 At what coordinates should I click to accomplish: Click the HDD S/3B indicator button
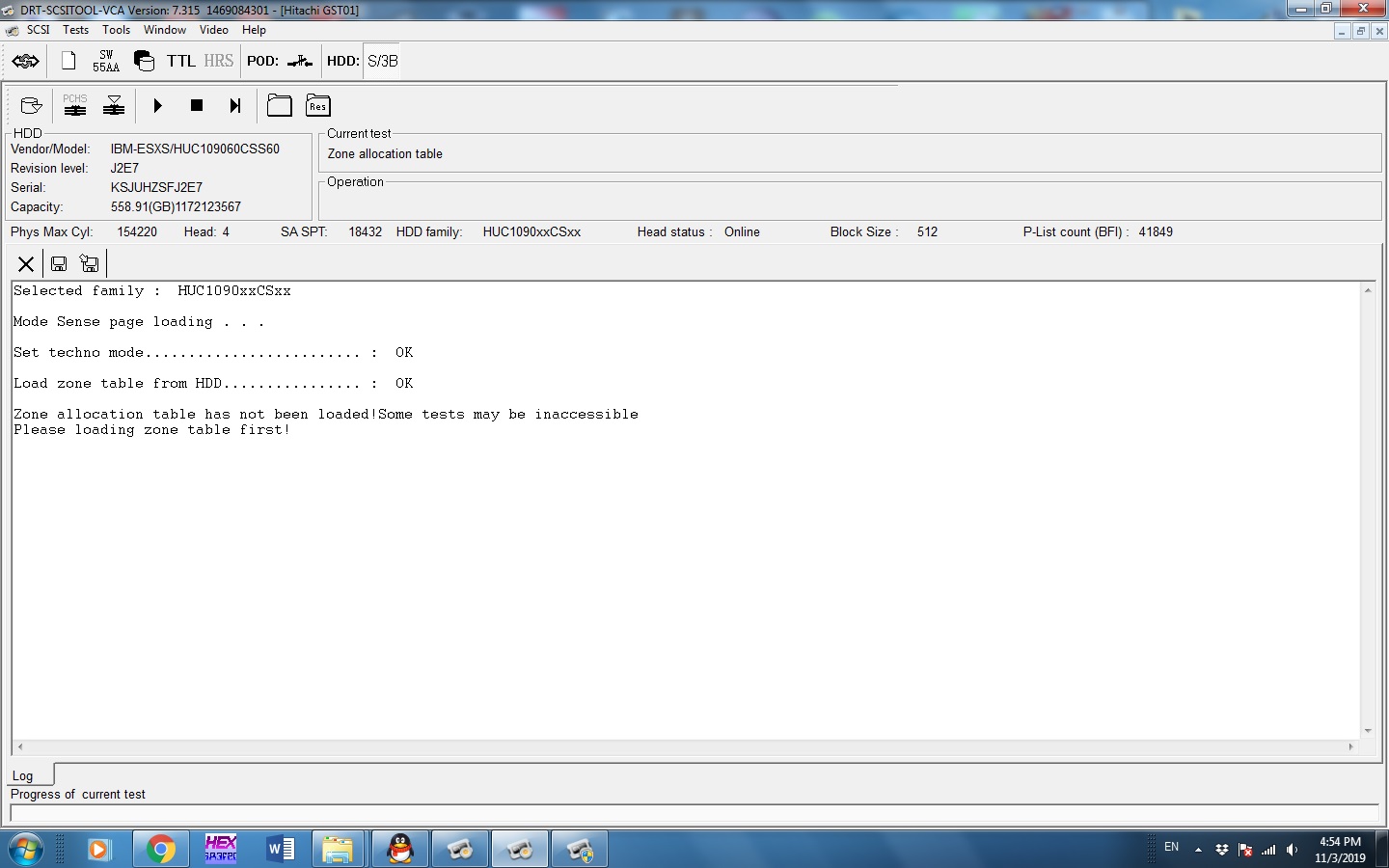[382, 61]
